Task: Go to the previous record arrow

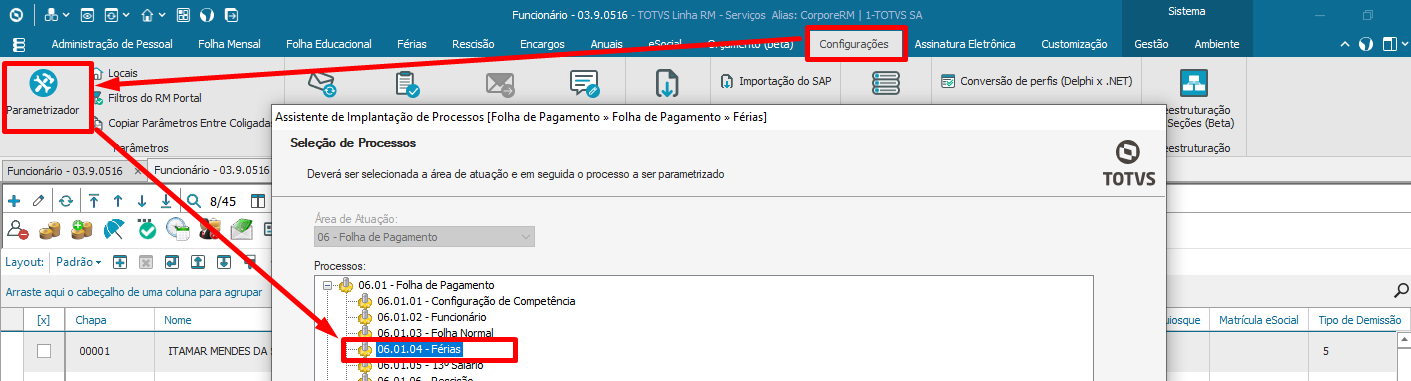Action: [117, 201]
